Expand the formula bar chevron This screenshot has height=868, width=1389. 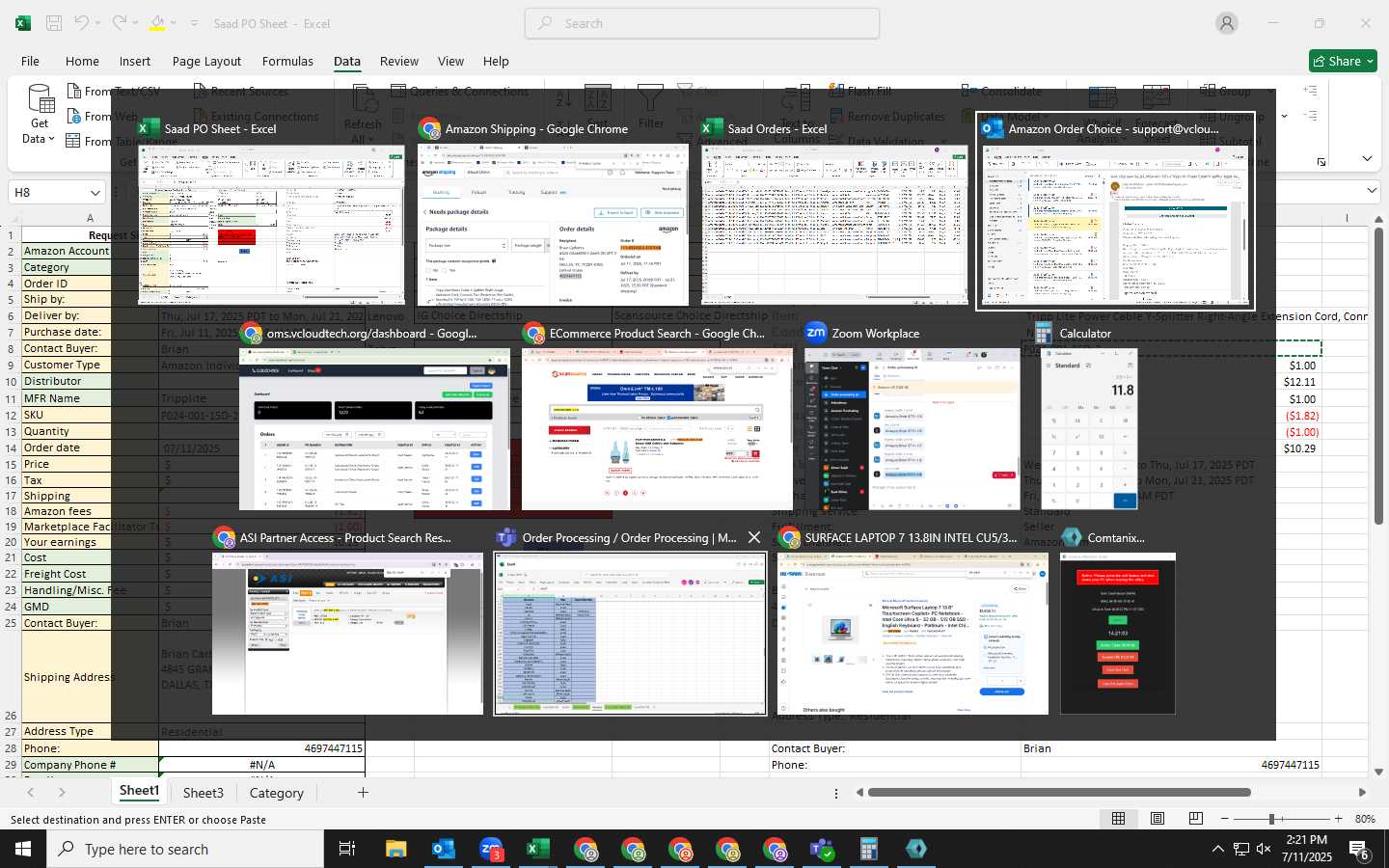1372,191
